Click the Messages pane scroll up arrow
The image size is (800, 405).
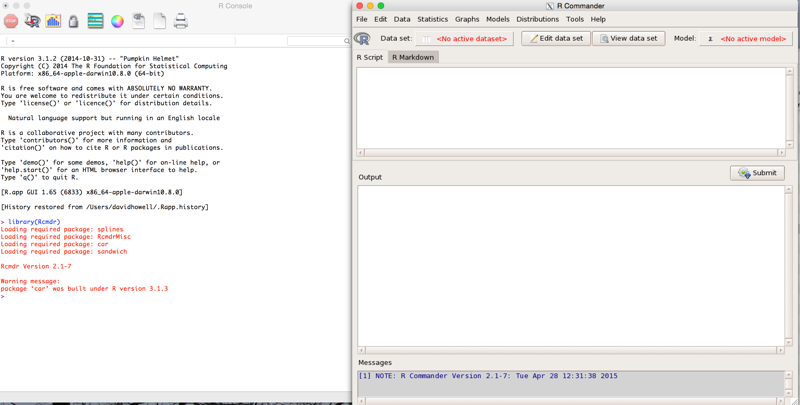pyautogui.click(x=789, y=375)
